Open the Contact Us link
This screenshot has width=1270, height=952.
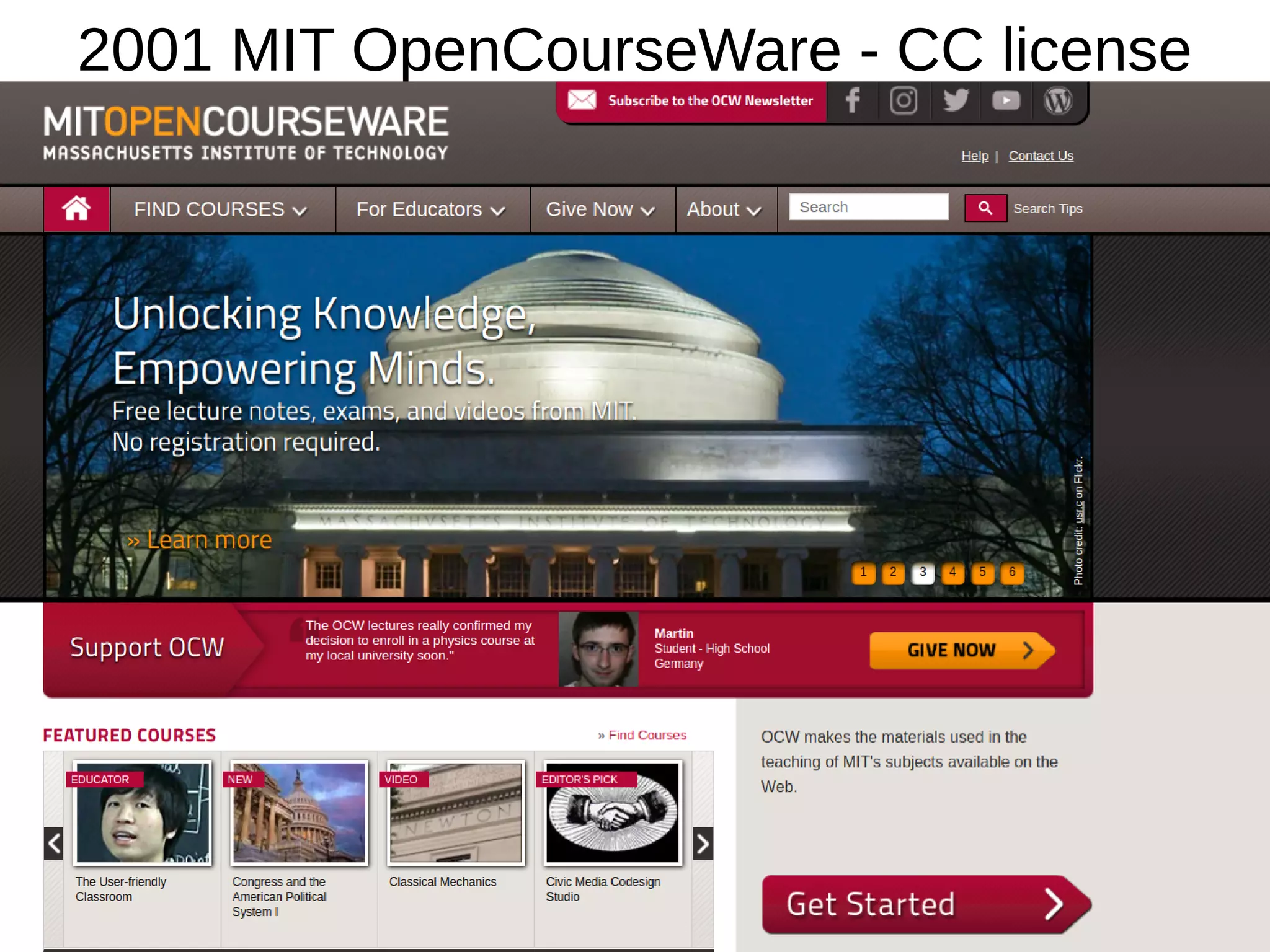[1041, 156]
